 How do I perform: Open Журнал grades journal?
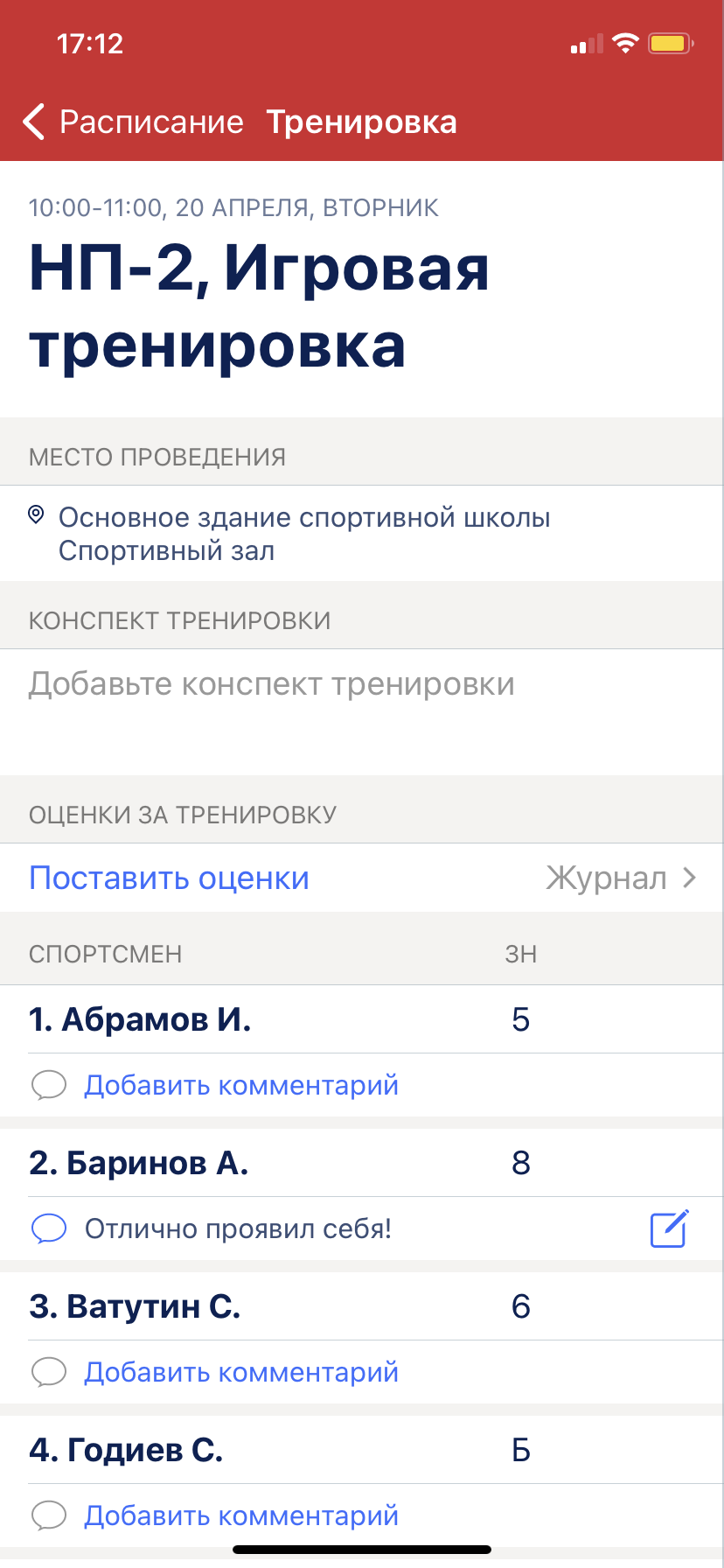point(606,878)
